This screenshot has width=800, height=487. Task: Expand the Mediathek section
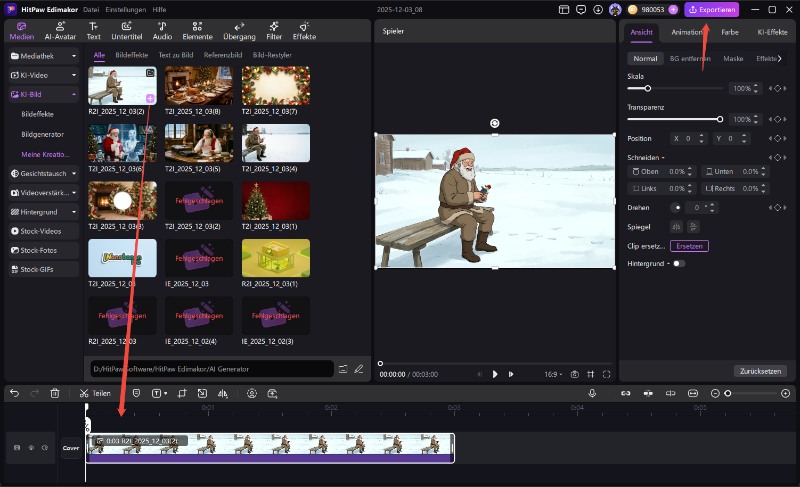pyautogui.click(x=43, y=56)
